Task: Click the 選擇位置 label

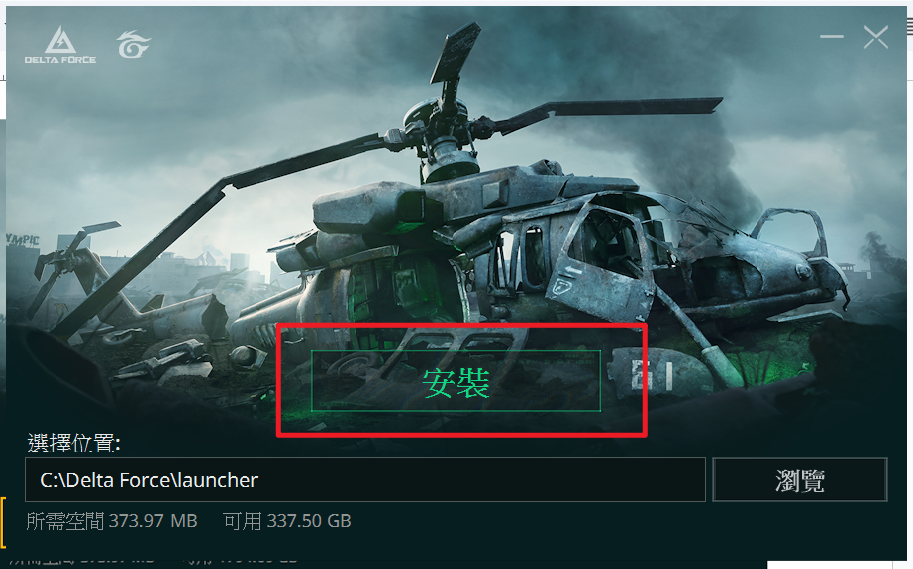Action: tap(74, 443)
